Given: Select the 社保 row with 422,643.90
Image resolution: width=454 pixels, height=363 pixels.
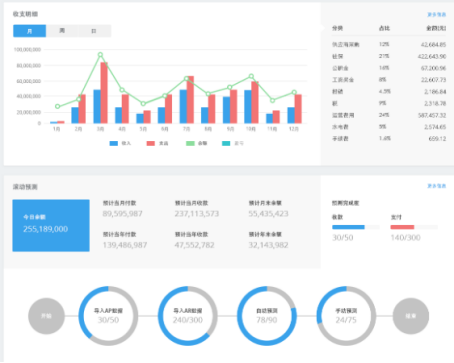Looking at the screenshot, I should (389, 56).
